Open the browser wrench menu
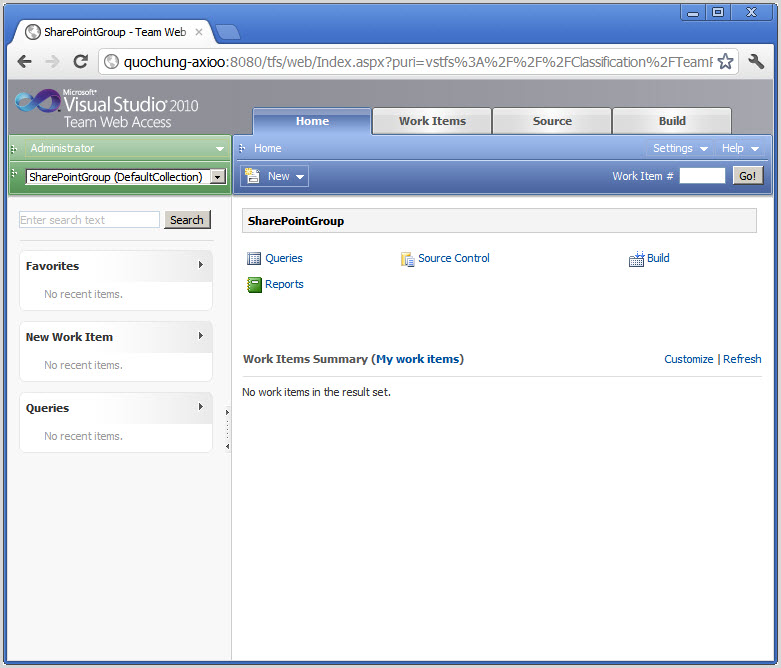Viewport: 781px width, 668px height. (756, 62)
